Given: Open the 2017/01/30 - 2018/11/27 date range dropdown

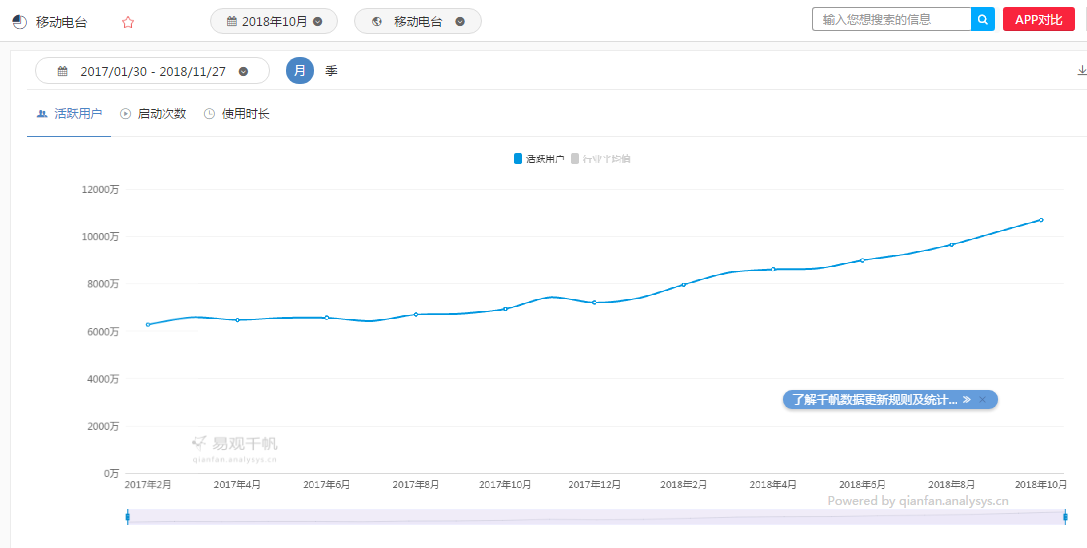Looking at the screenshot, I should [153, 71].
